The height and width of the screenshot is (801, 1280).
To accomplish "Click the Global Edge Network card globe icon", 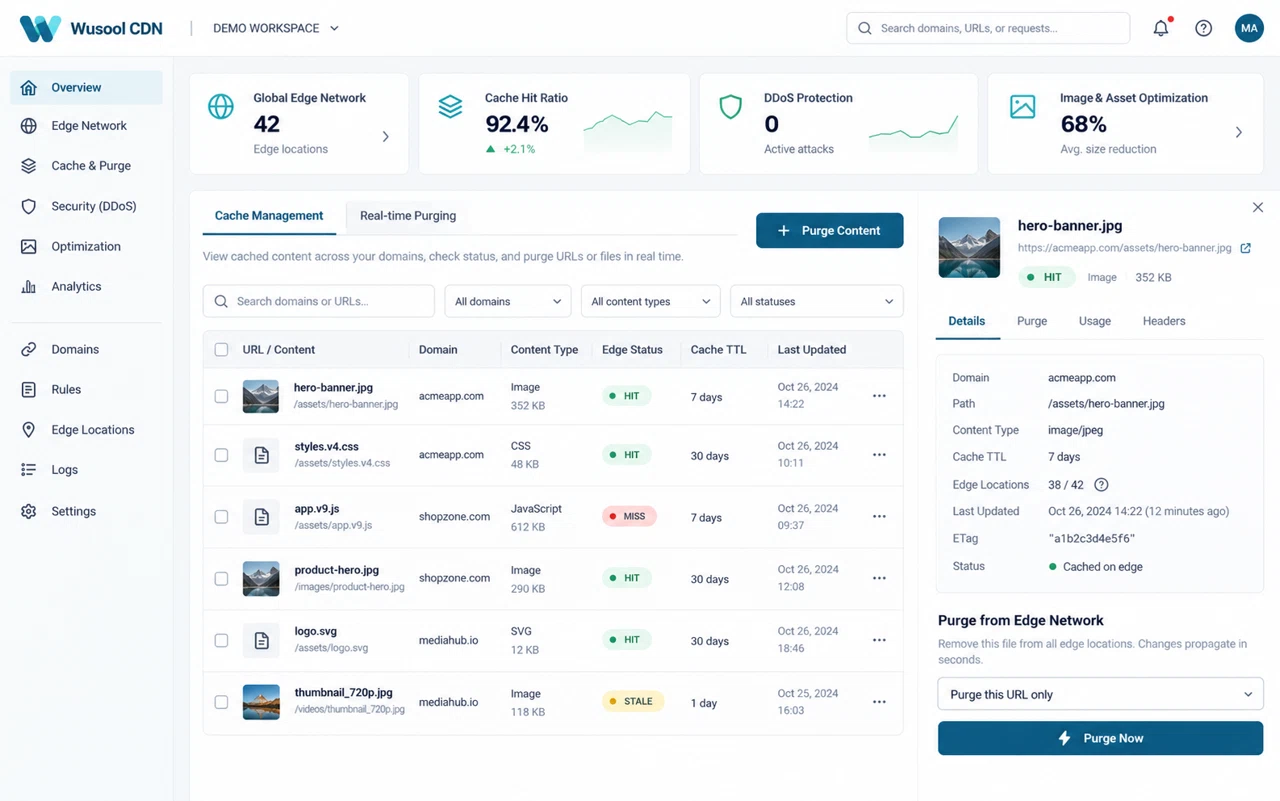I will click(x=221, y=106).
